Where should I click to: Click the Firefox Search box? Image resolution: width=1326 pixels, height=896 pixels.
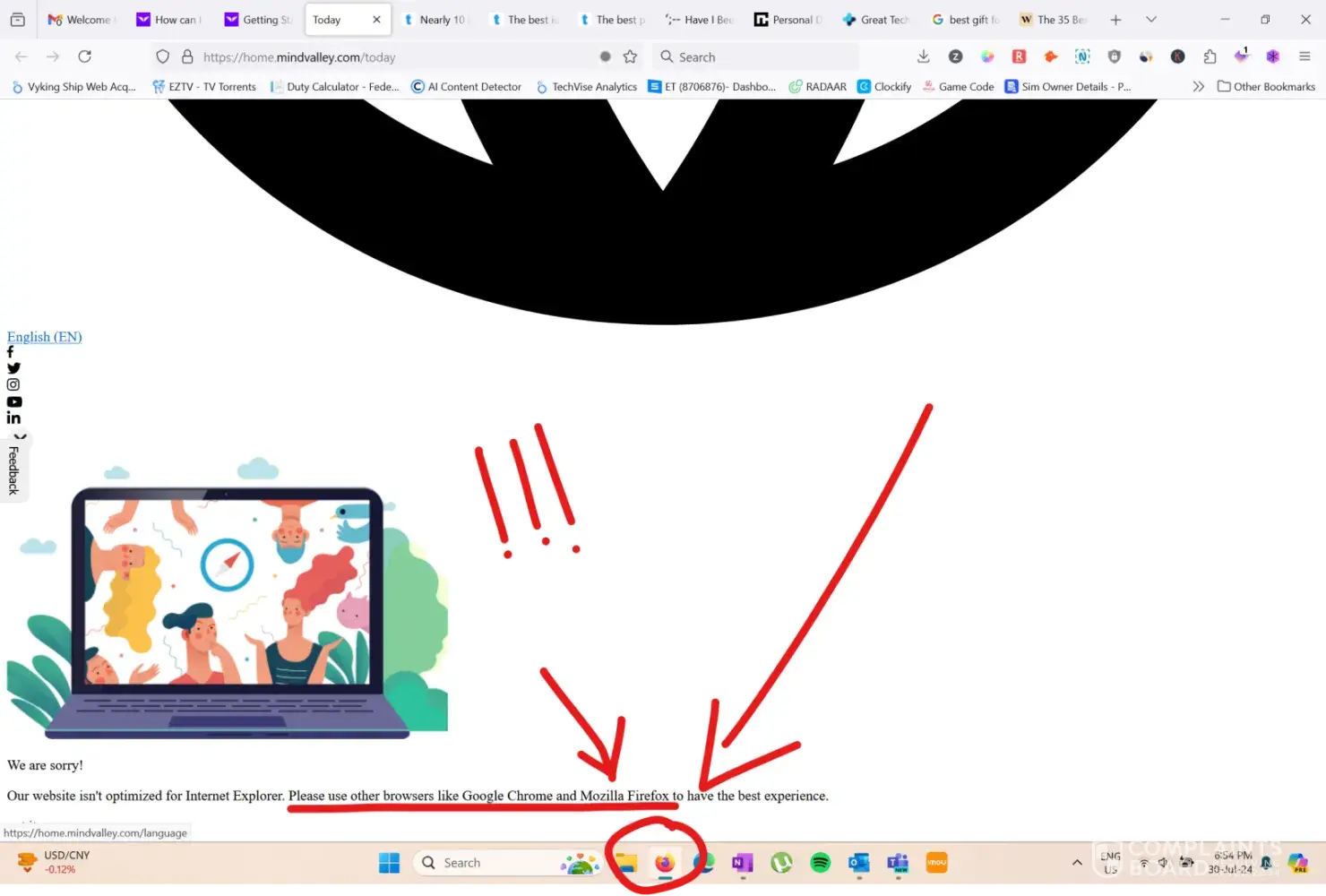coord(757,56)
